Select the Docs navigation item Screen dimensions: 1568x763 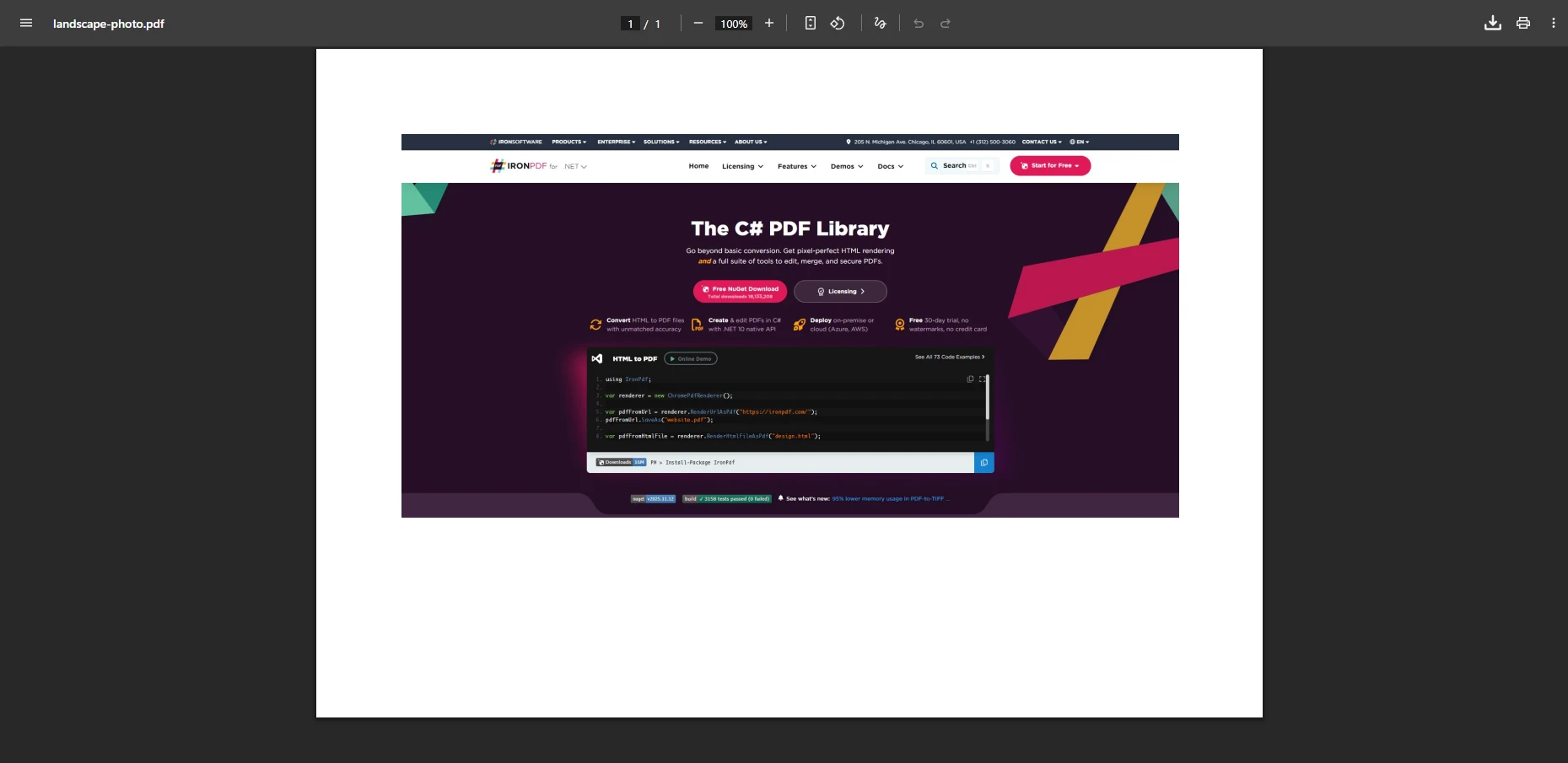tap(886, 166)
